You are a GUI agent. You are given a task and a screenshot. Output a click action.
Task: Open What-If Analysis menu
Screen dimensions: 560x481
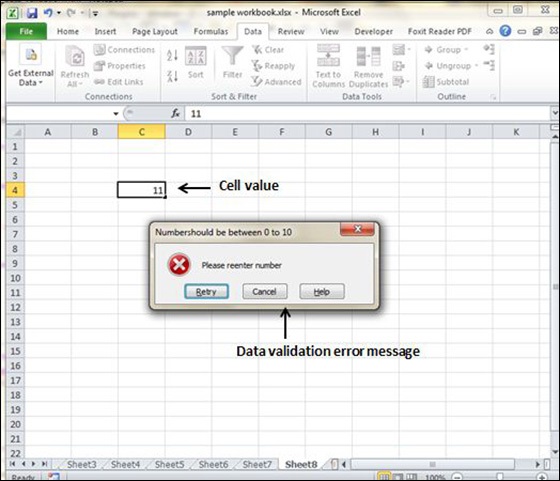401,82
